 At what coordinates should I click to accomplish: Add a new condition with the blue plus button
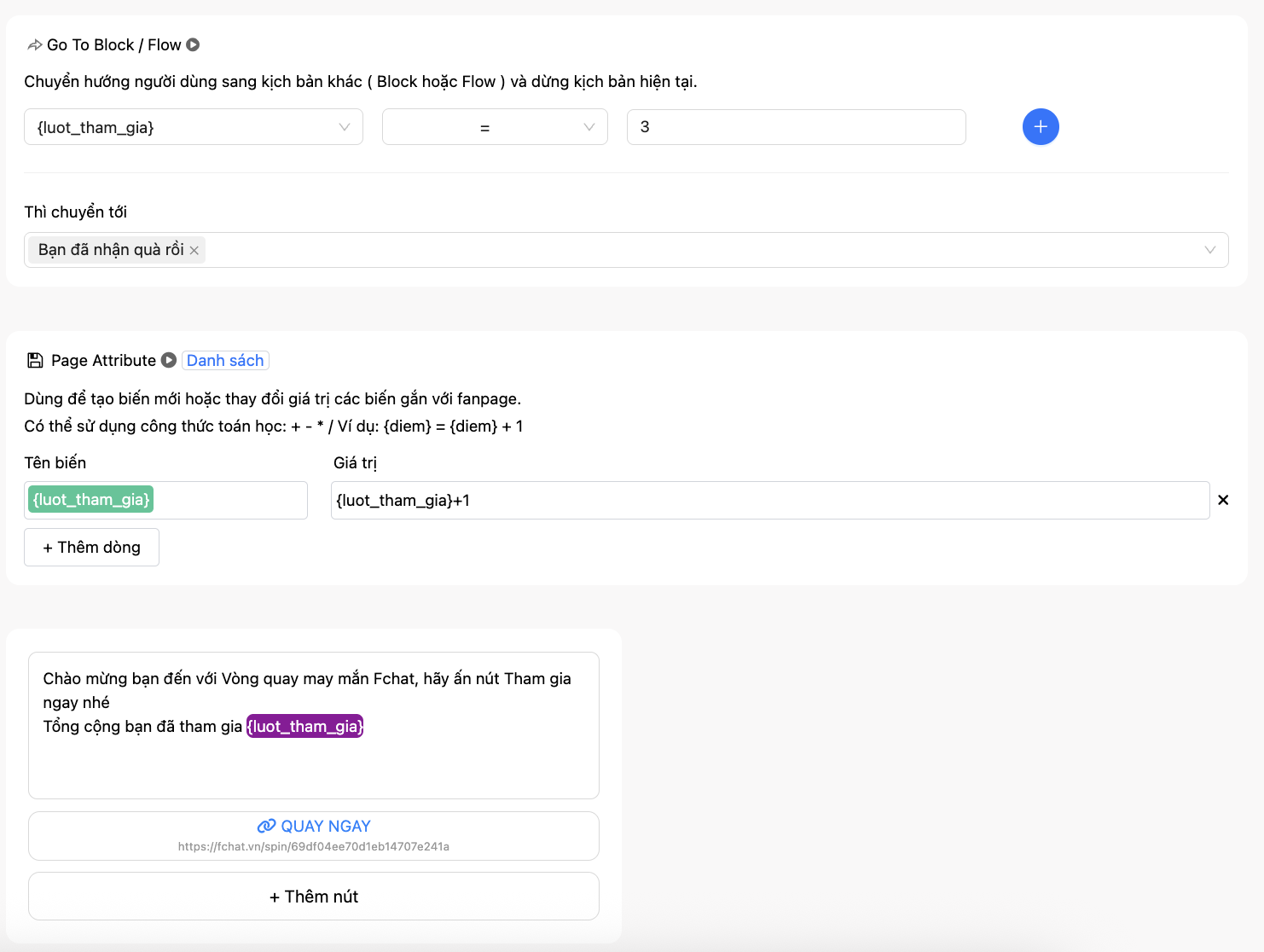point(1040,127)
